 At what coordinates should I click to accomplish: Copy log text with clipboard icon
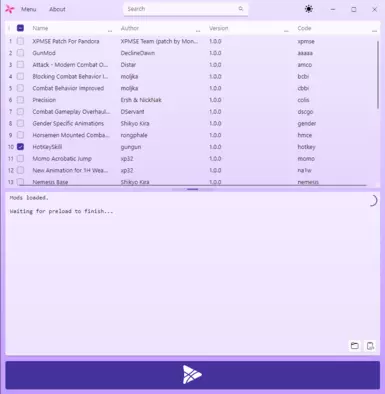pyautogui.click(x=370, y=346)
